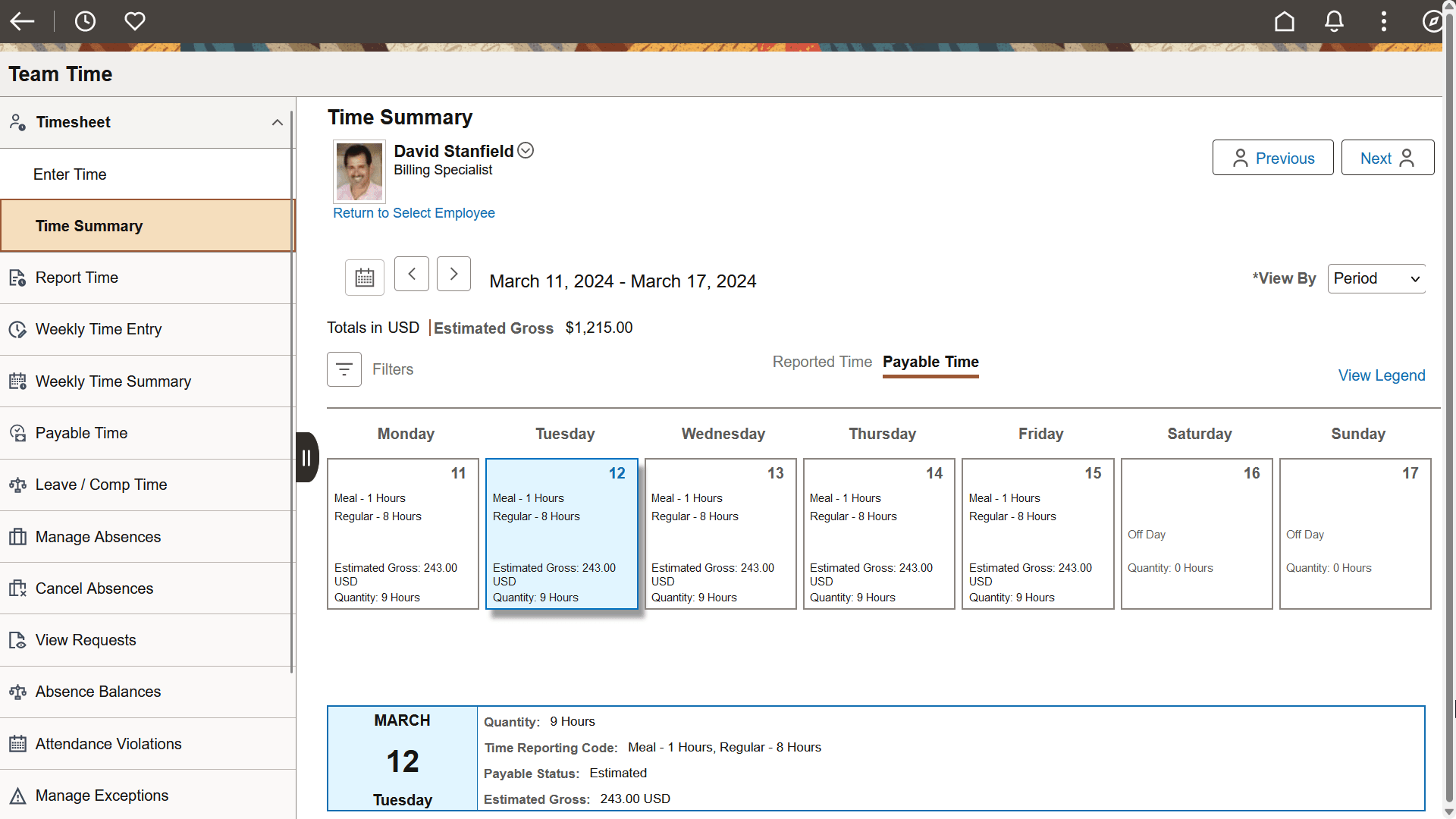1456x819 pixels.
Task: Open the NavBar compass icon
Action: [x=1432, y=20]
